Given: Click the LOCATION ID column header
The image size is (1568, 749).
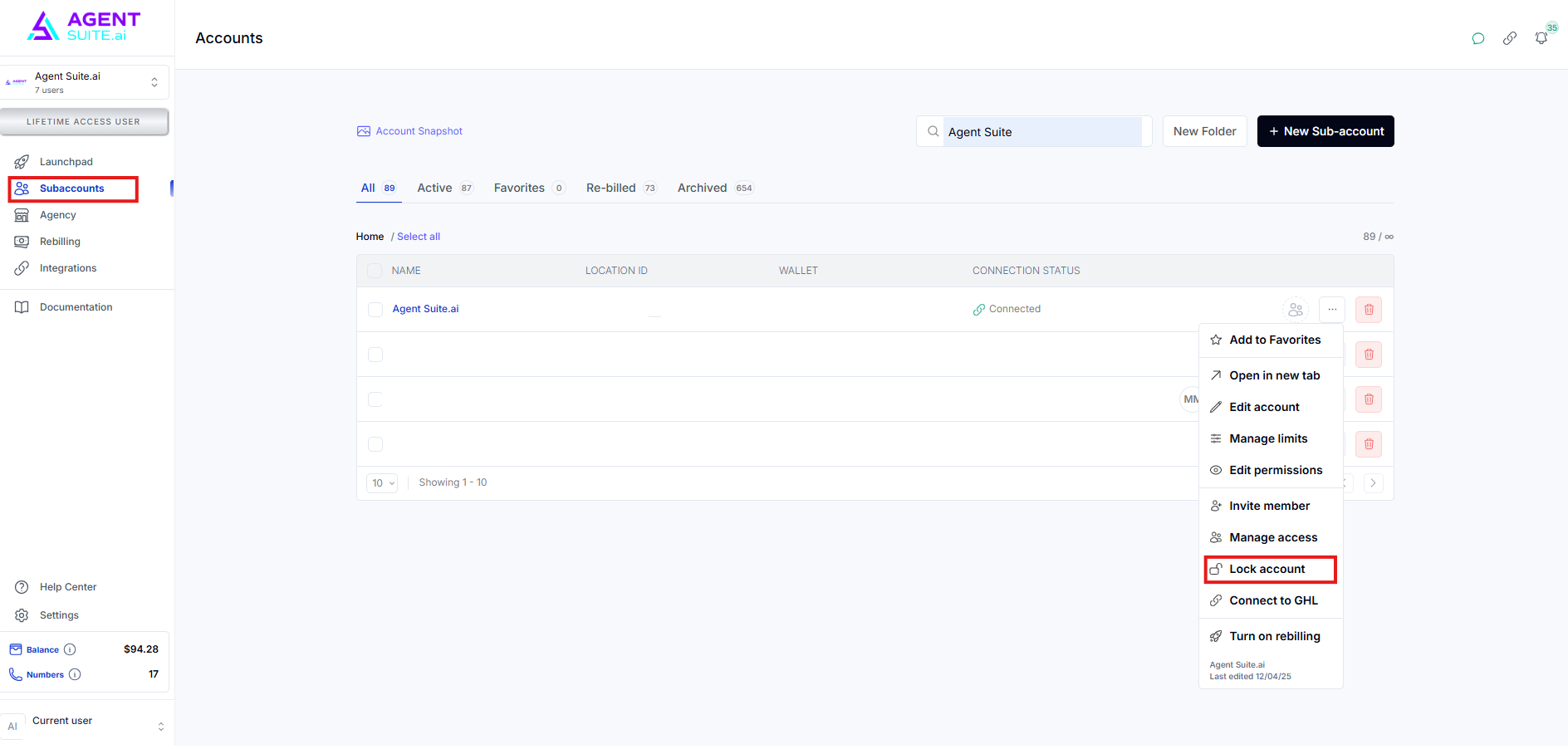Looking at the screenshot, I should 616,271.
